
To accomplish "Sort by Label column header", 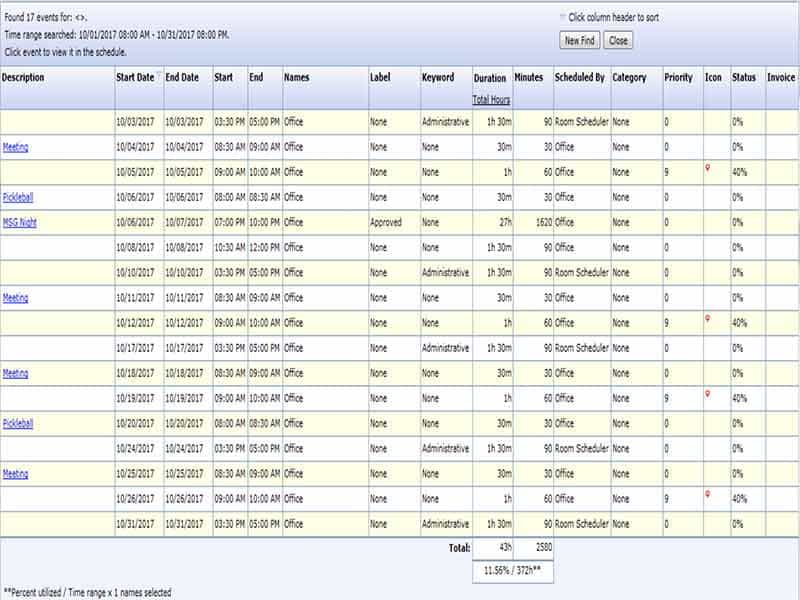I will [x=380, y=78].
